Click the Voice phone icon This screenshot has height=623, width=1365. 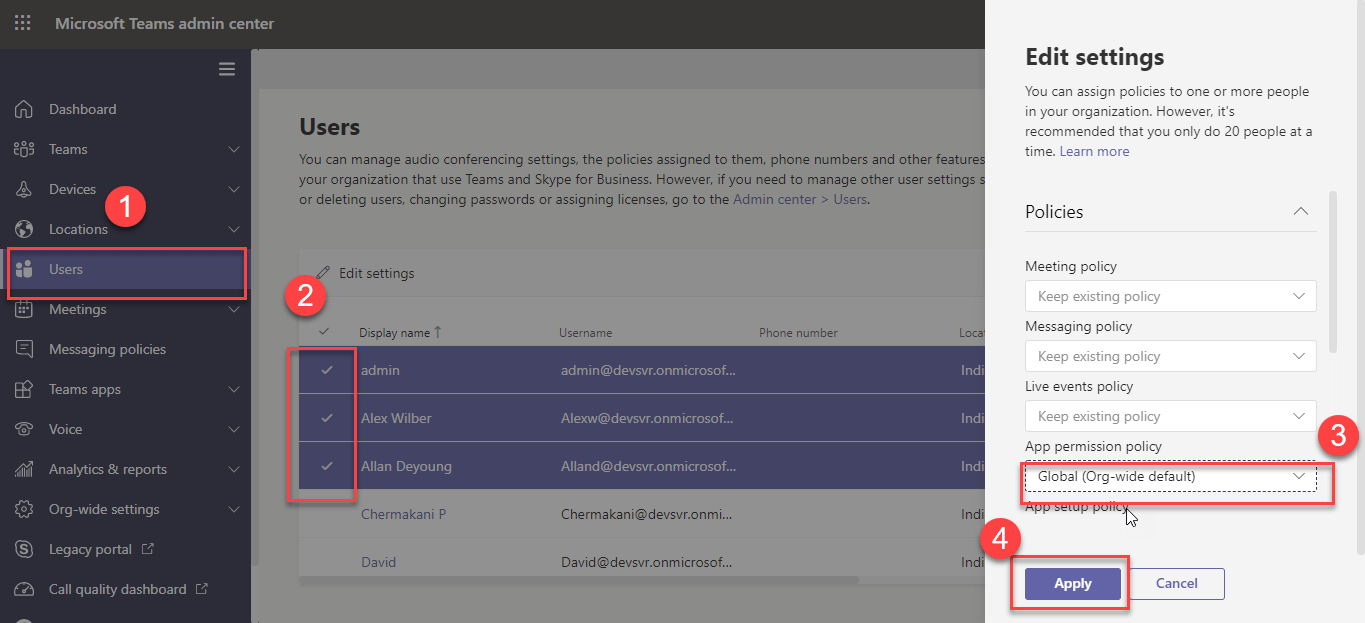24,429
